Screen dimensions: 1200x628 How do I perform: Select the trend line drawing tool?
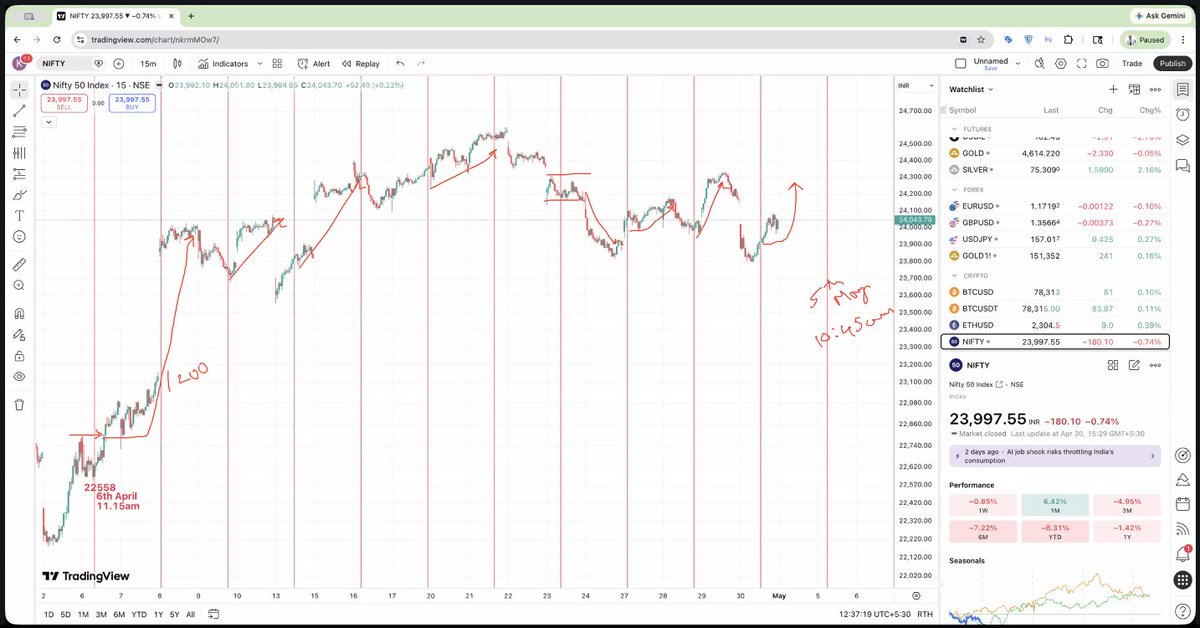point(20,111)
